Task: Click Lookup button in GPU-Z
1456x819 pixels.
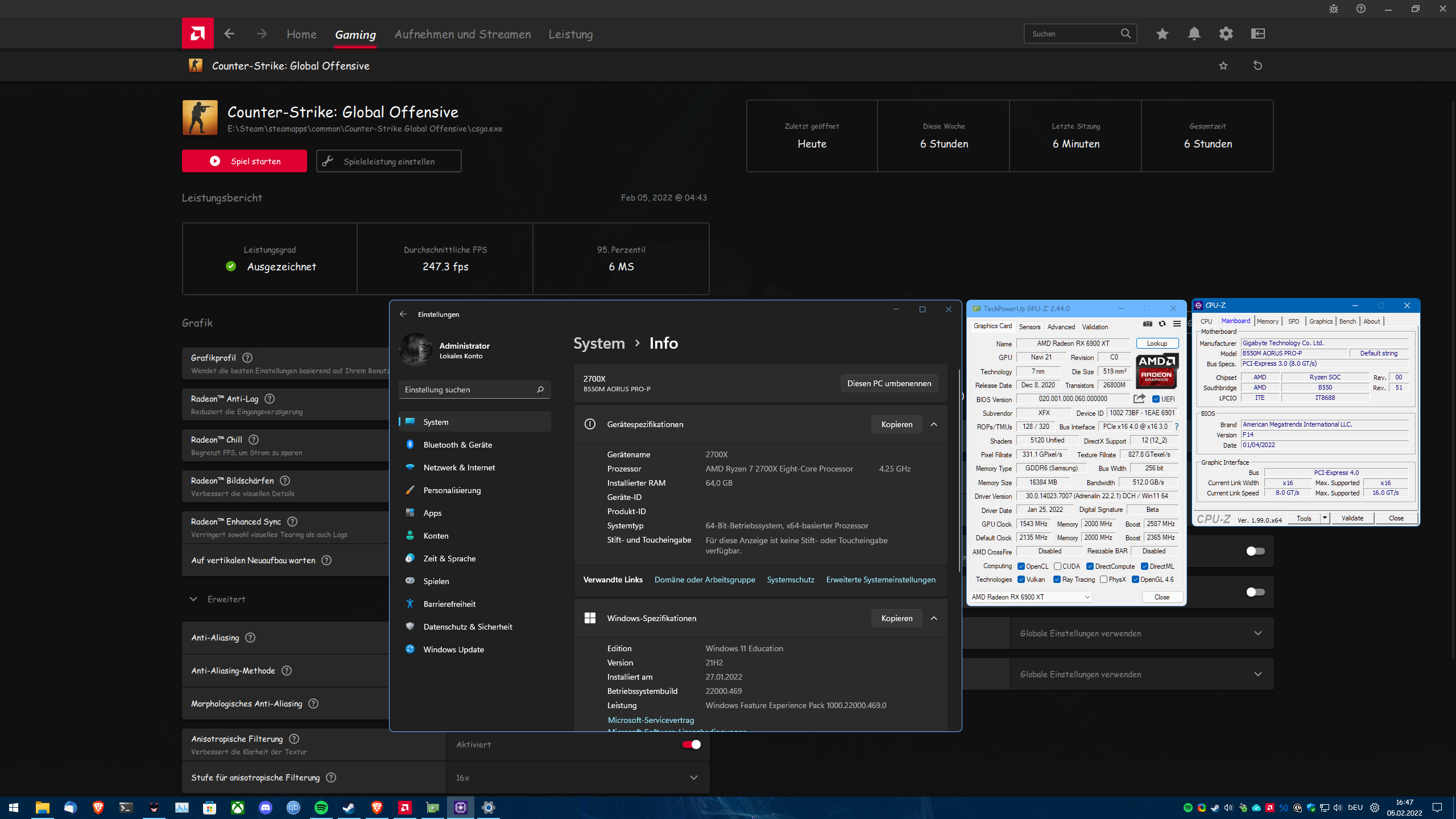Action: tap(1157, 344)
